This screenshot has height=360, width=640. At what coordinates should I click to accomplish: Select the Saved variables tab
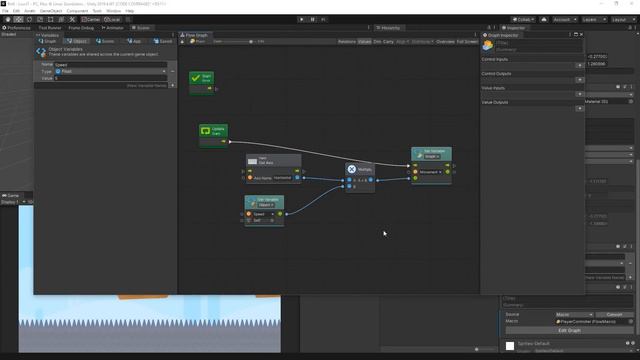[x=163, y=41]
